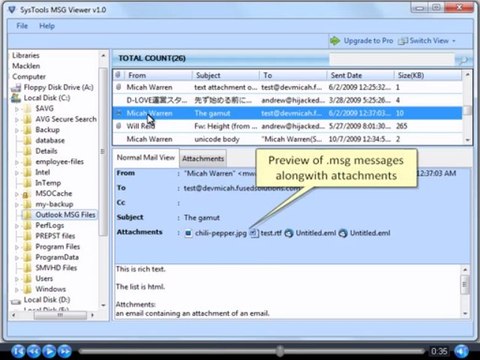Expand the AVG Secure Search folder
This screenshot has height=360, width=480.
(17, 120)
